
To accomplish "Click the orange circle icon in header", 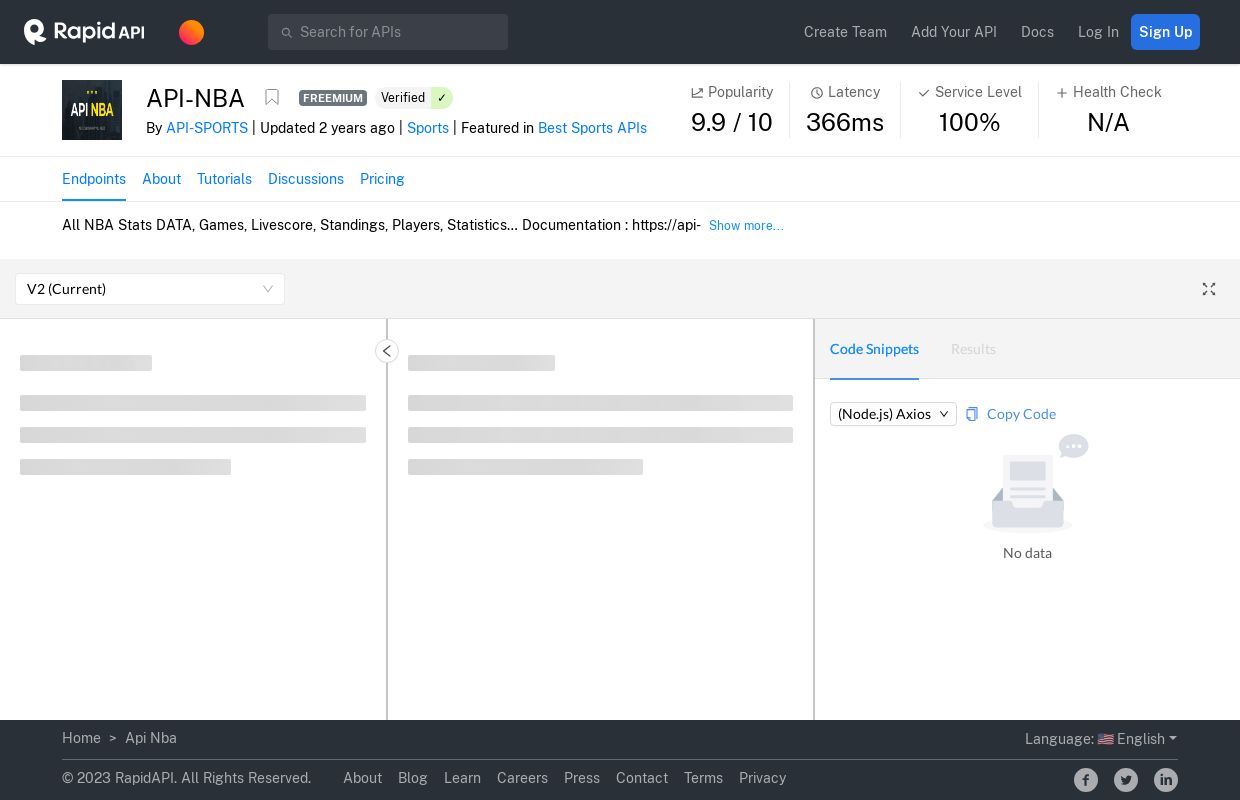I will click(x=191, y=32).
